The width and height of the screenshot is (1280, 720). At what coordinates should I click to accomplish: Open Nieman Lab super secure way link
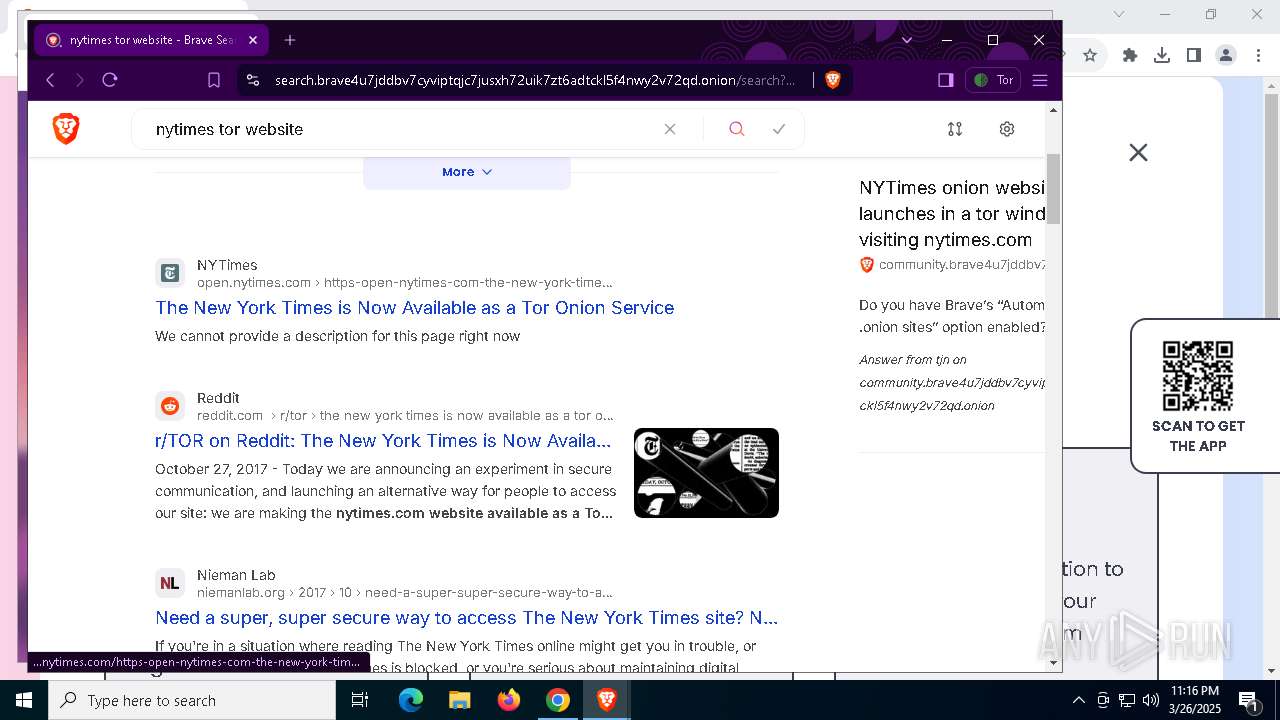[x=466, y=618]
